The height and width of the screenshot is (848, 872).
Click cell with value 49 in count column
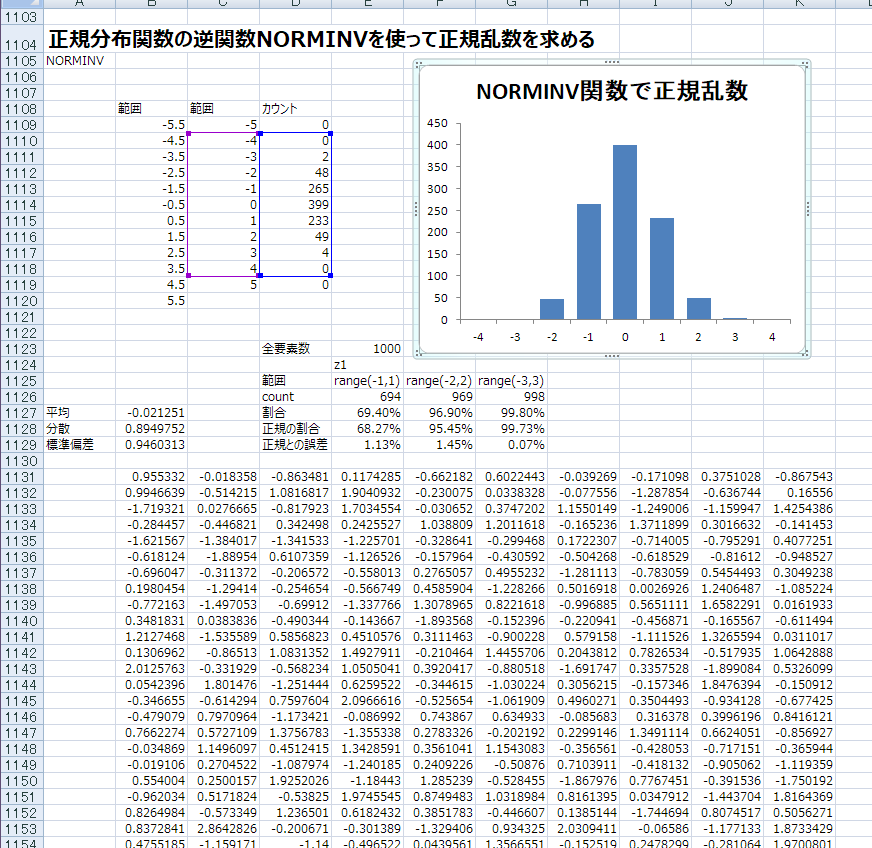tap(295, 237)
